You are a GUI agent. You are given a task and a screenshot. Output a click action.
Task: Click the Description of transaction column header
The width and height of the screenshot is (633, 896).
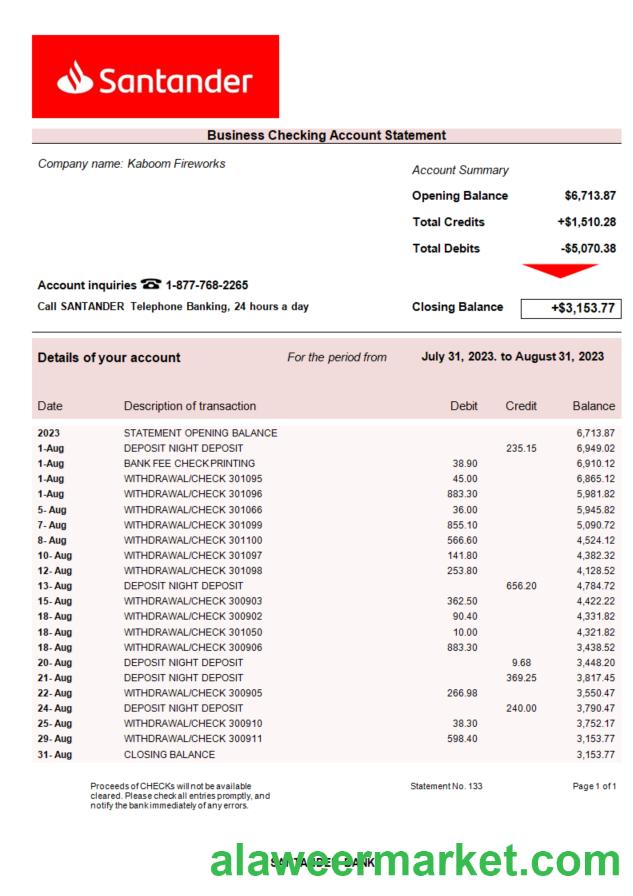190,406
